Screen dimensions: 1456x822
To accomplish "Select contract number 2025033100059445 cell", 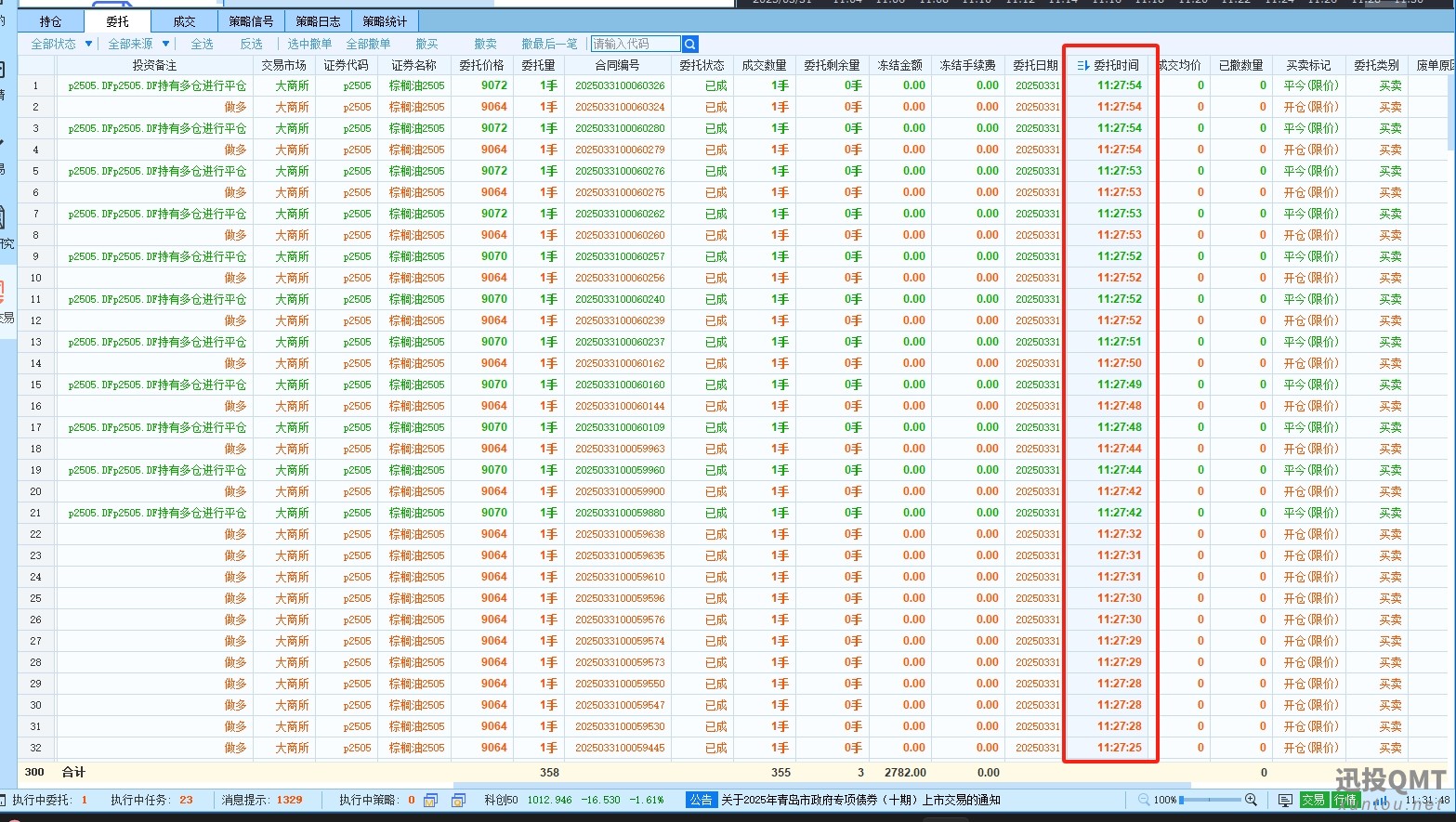I will [620, 748].
